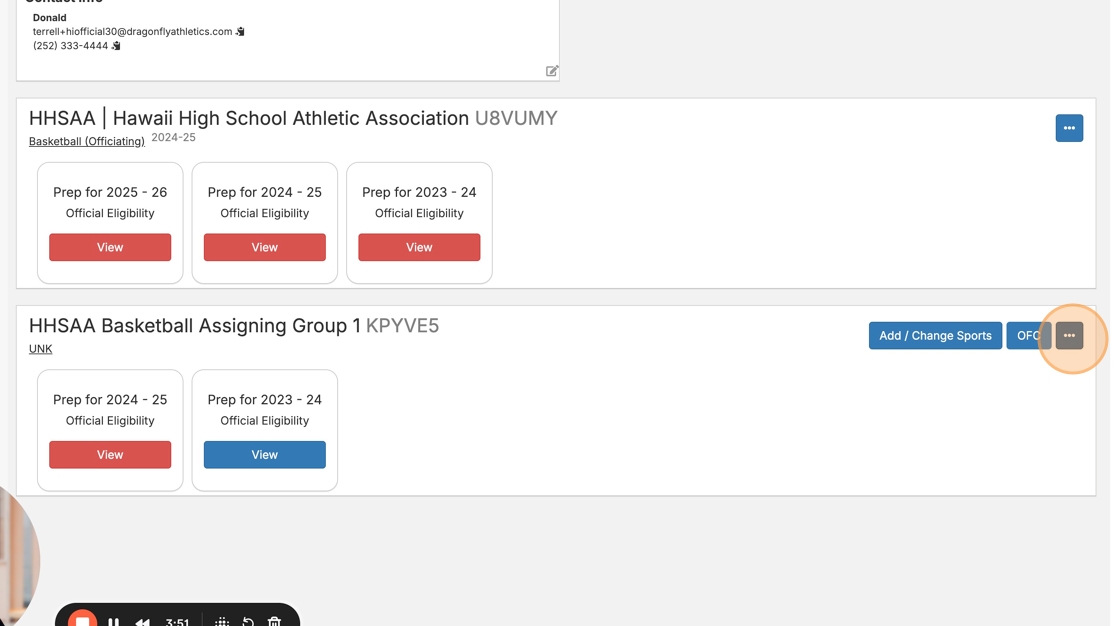Open the Basketball (Officiating) link
Viewport: 1120px width, 626px height.
[x=87, y=142]
